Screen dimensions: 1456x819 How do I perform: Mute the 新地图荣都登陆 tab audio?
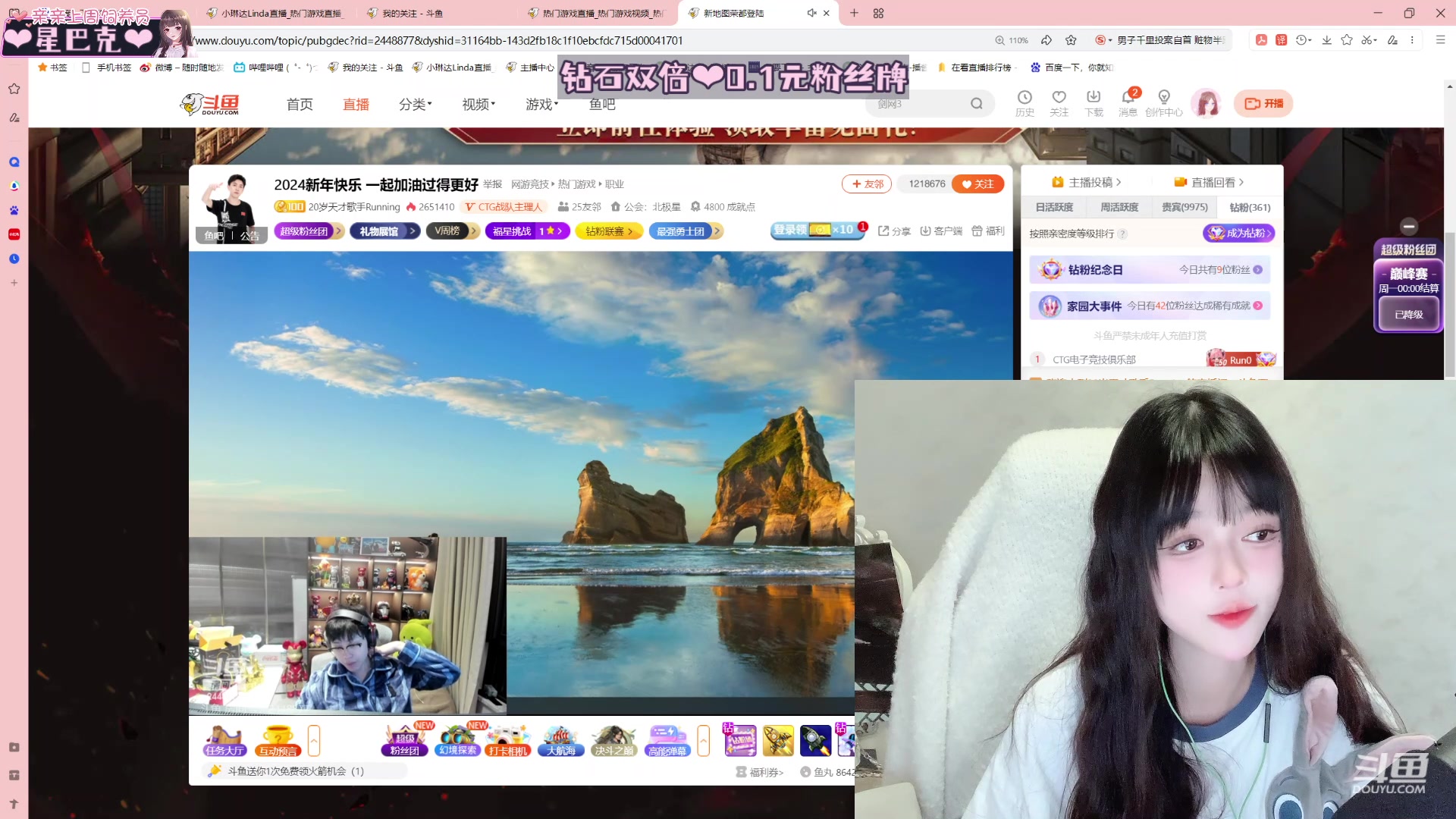pos(811,13)
